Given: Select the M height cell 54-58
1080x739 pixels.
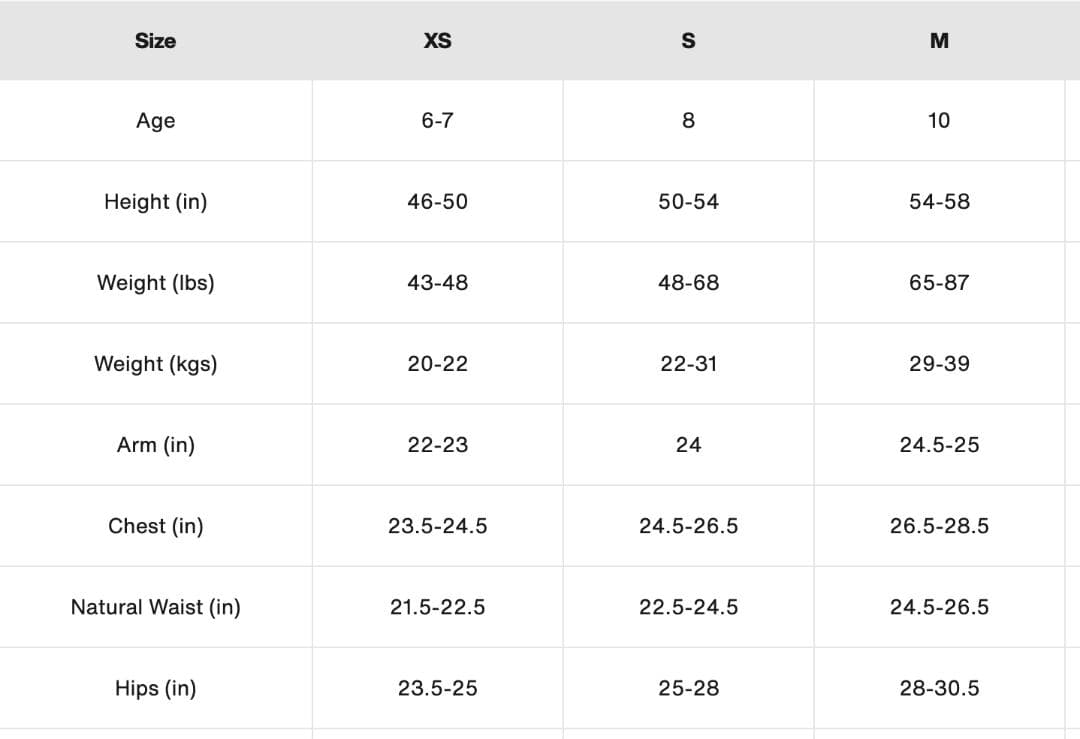Looking at the screenshot, I should coord(939,202).
